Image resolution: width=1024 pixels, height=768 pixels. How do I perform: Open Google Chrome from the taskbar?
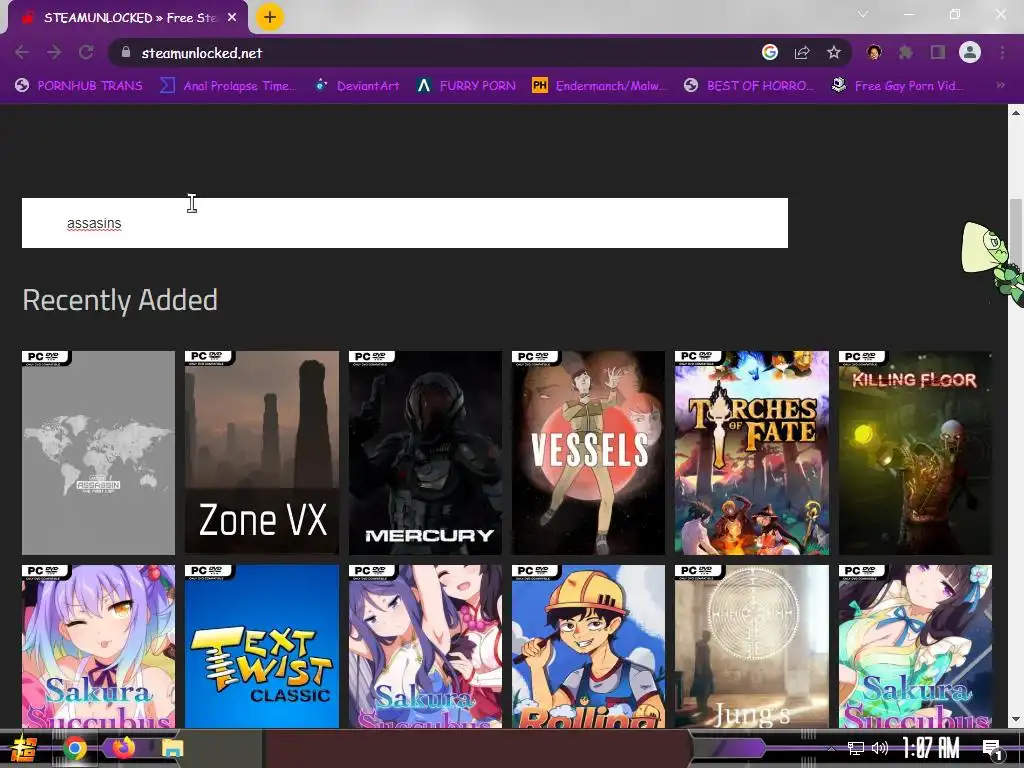(74, 748)
